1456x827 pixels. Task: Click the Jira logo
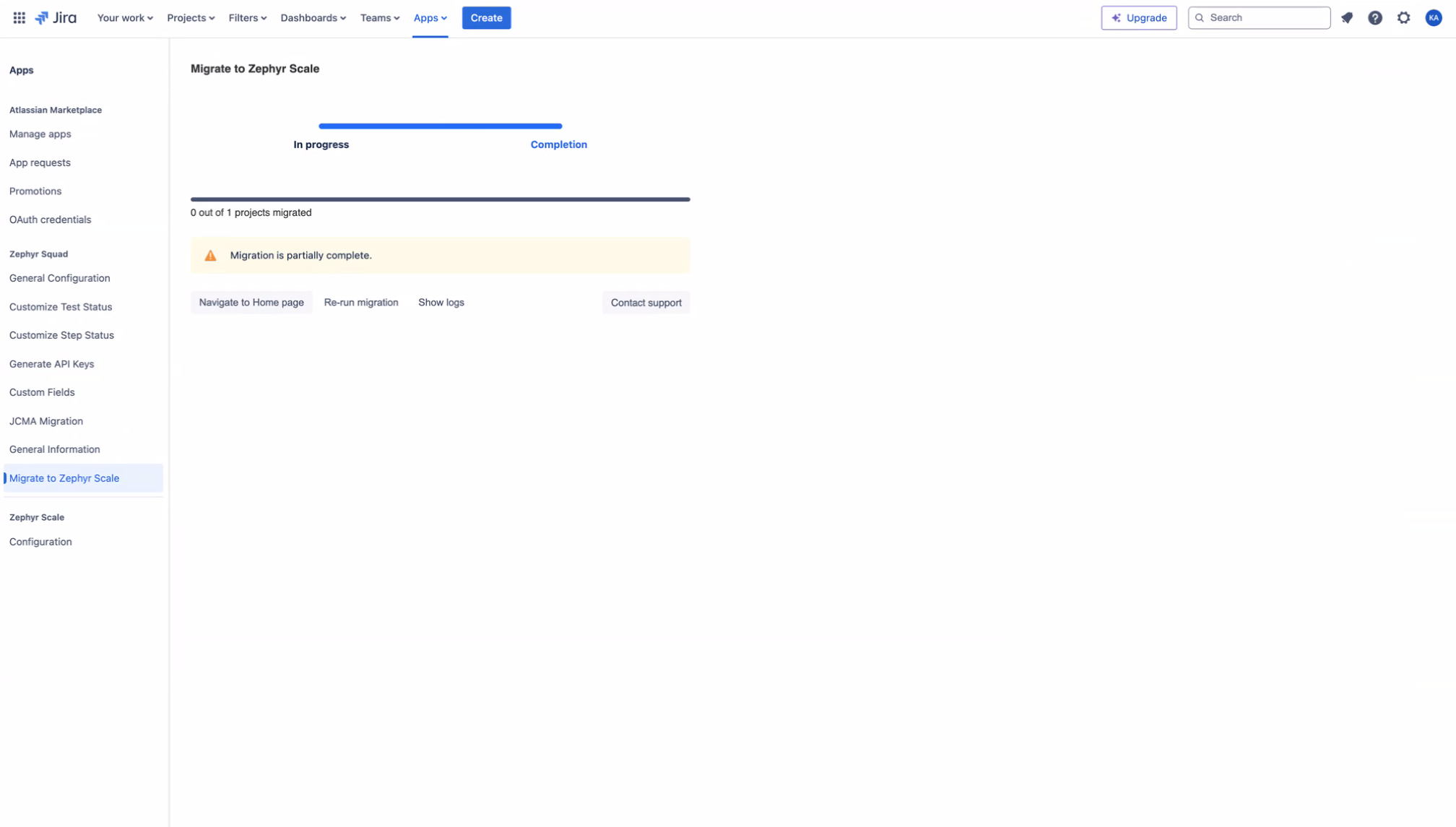[x=56, y=18]
